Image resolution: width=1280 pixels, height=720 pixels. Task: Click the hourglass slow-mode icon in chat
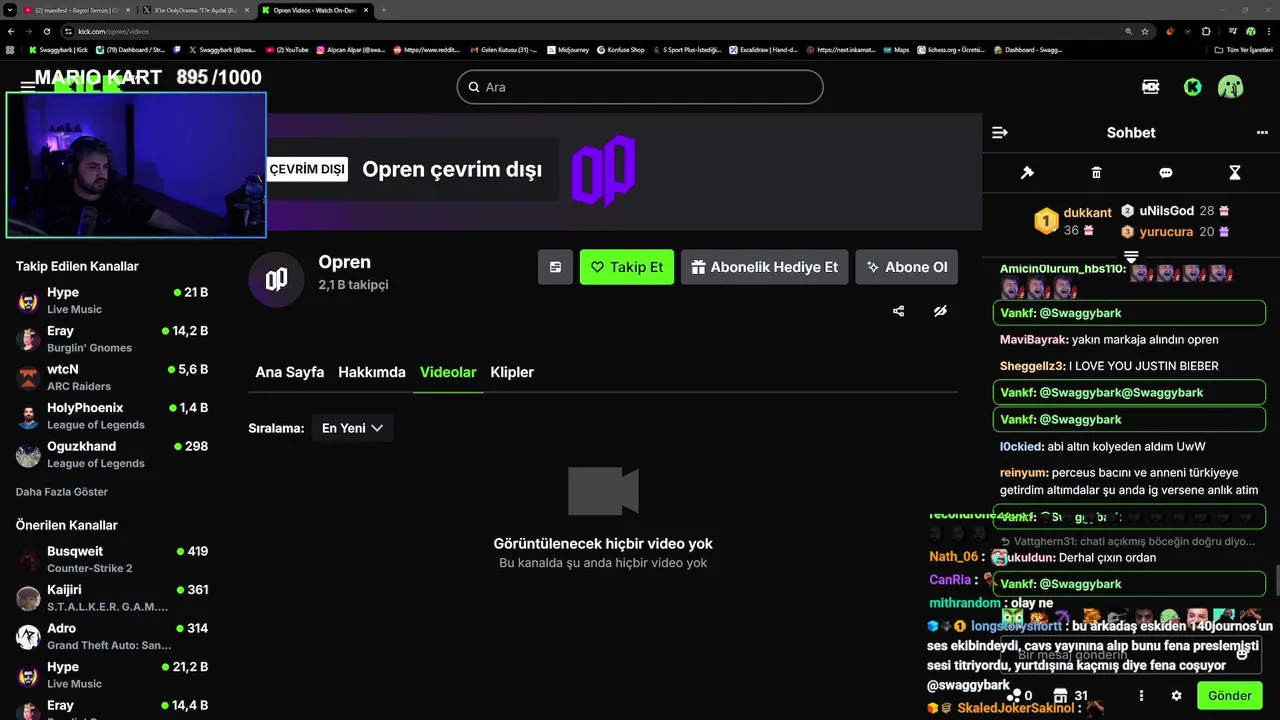(x=1235, y=173)
